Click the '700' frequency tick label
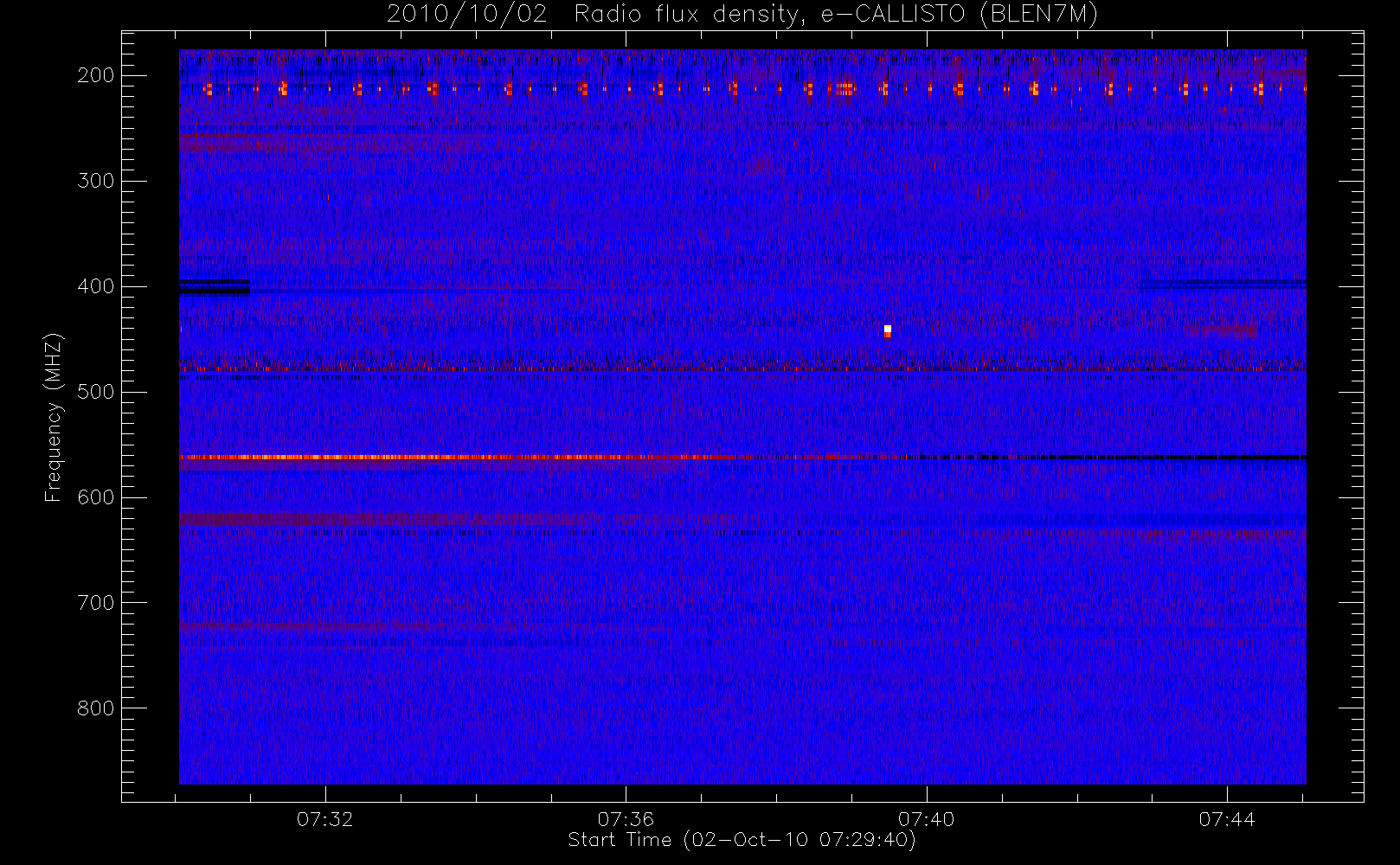The width and height of the screenshot is (1400, 865). click(x=96, y=603)
